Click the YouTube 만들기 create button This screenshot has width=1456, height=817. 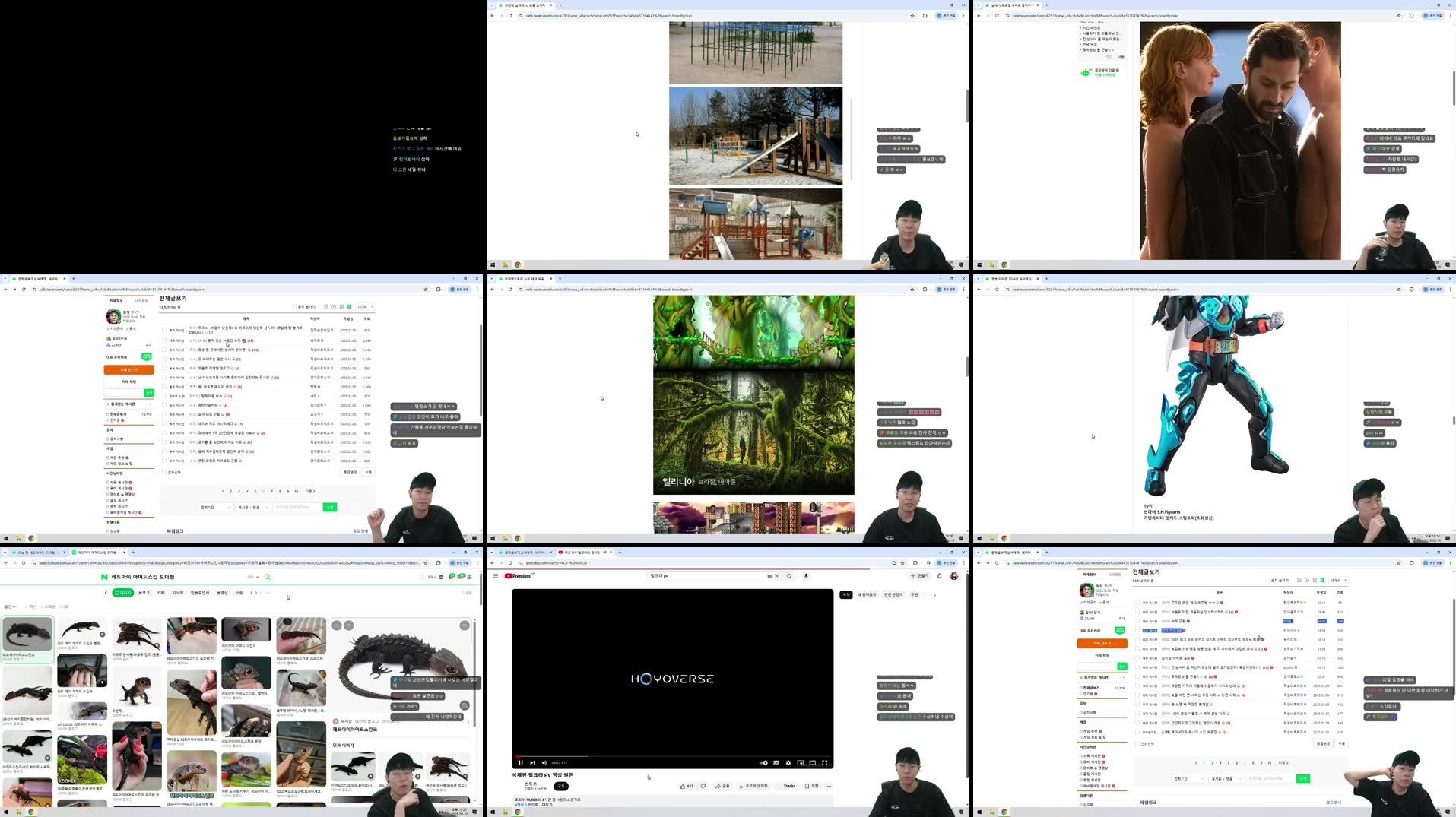920,576
